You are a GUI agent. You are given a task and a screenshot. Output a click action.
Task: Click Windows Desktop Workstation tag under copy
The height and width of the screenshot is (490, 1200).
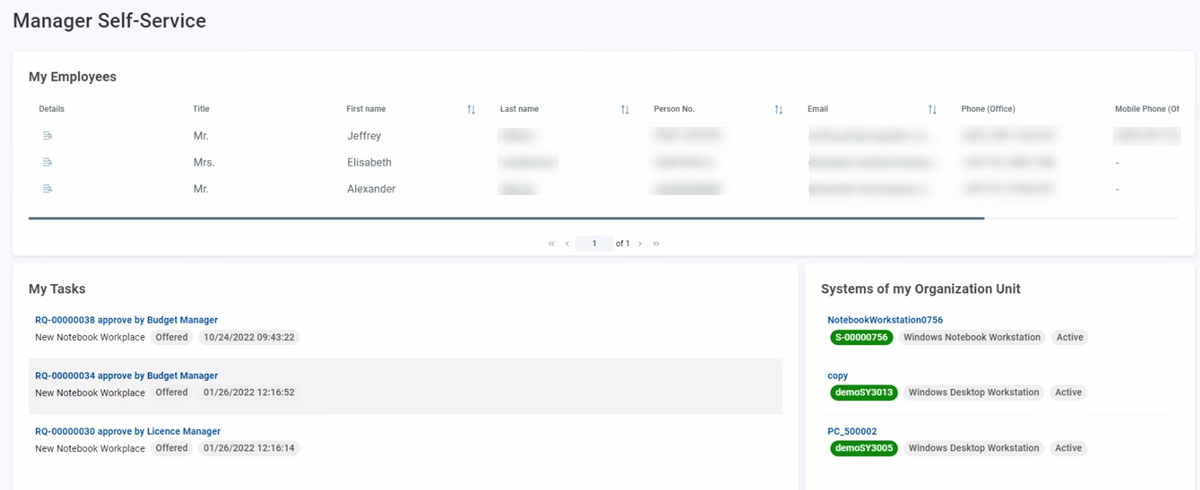point(974,392)
